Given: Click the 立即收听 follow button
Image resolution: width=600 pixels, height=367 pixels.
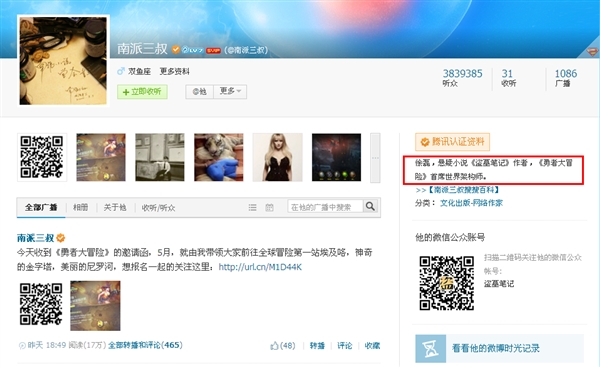Looking at the screenshot, I should tap(142, 92).
